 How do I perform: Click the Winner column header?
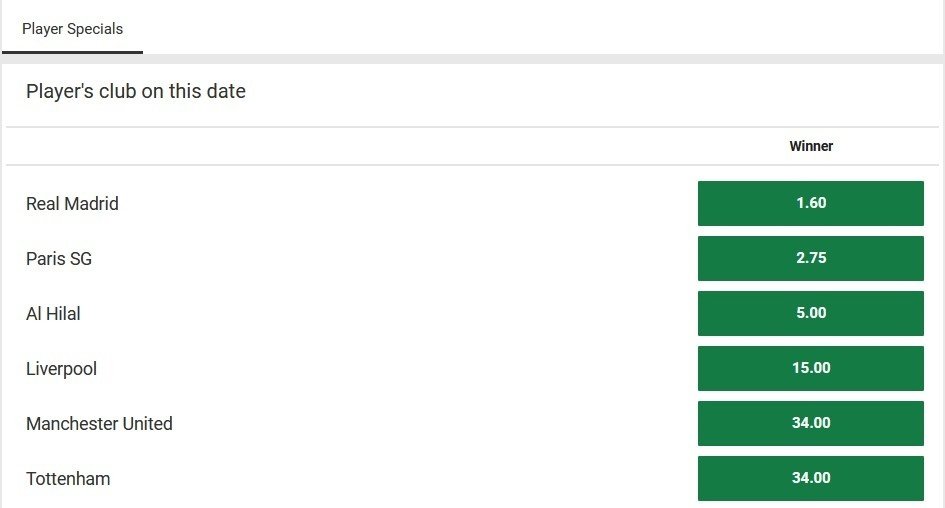[x=810, y=146]
